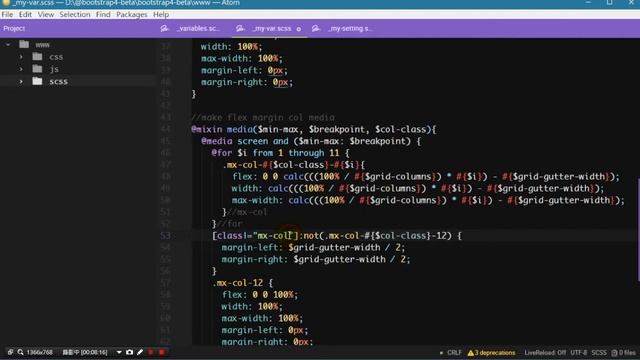640x360 pixels.
Task: Open the Help menu
Action: point(161,14)
